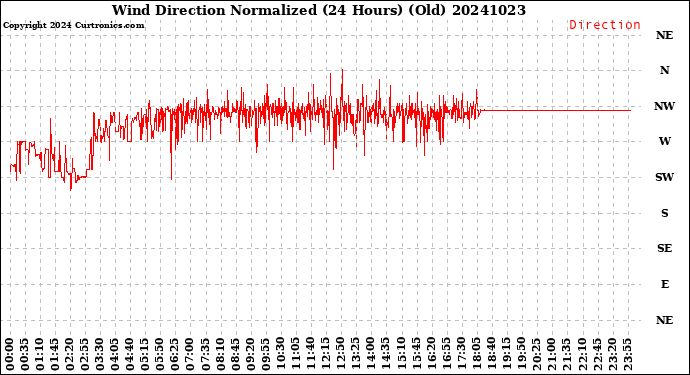The image size is (690, 375).
Task: Click the "19:50" time axis label
Action: coord(521,355)
